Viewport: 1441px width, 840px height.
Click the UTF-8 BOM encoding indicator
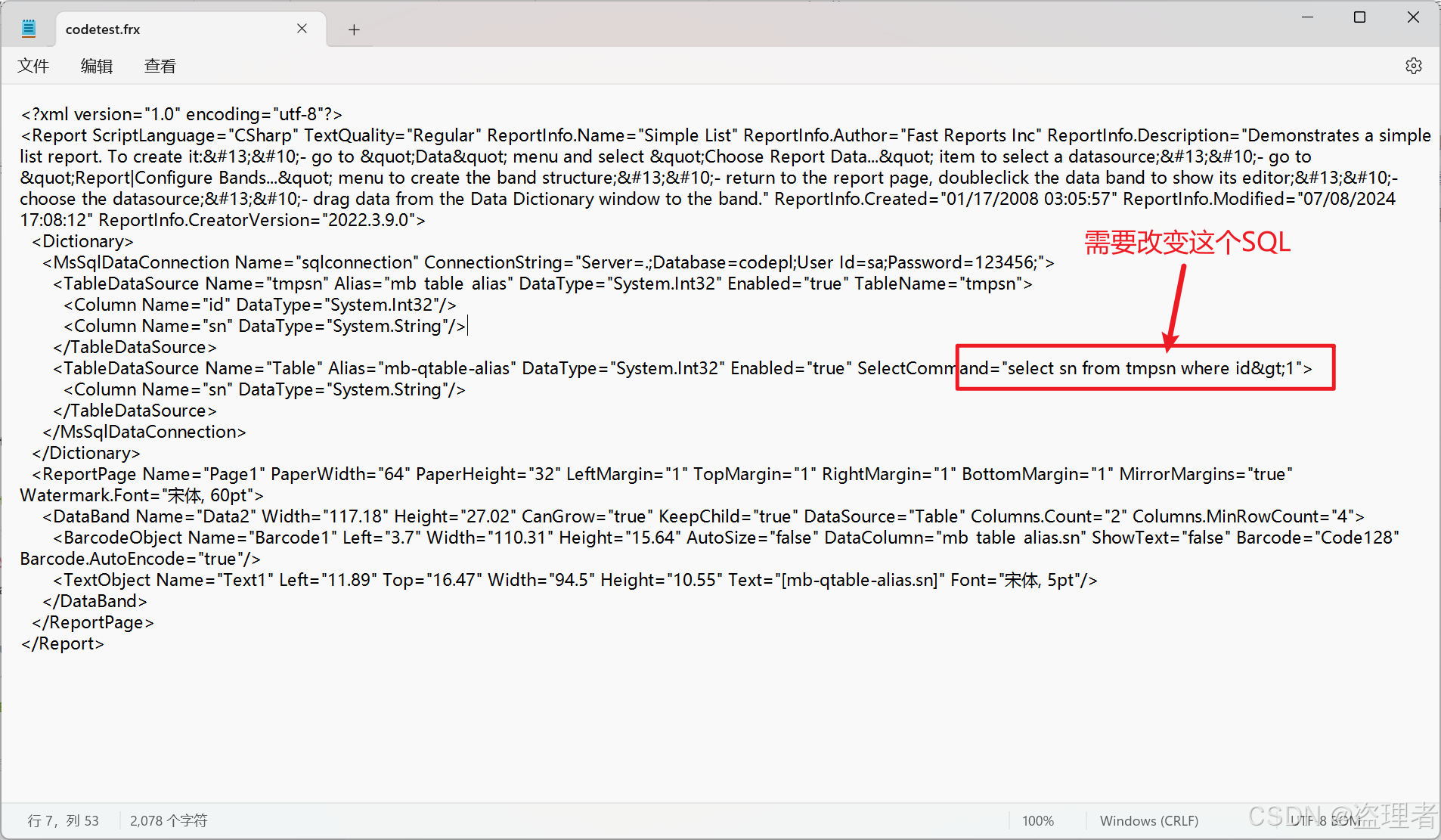(1325, 820)
